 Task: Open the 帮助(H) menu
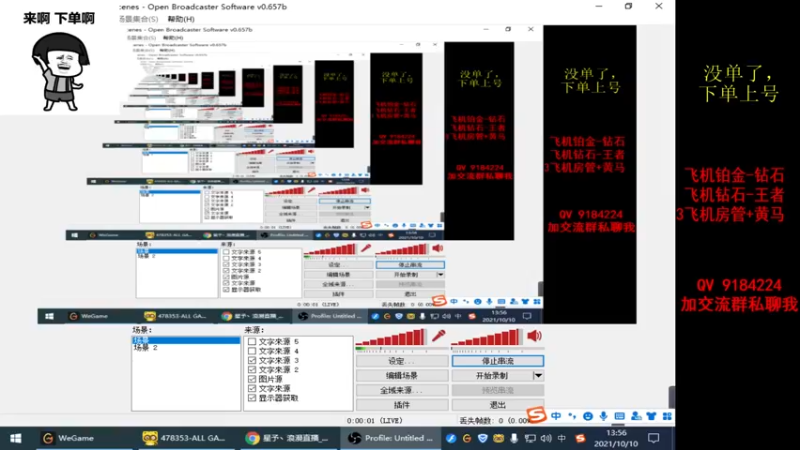[x=181, y=19]
